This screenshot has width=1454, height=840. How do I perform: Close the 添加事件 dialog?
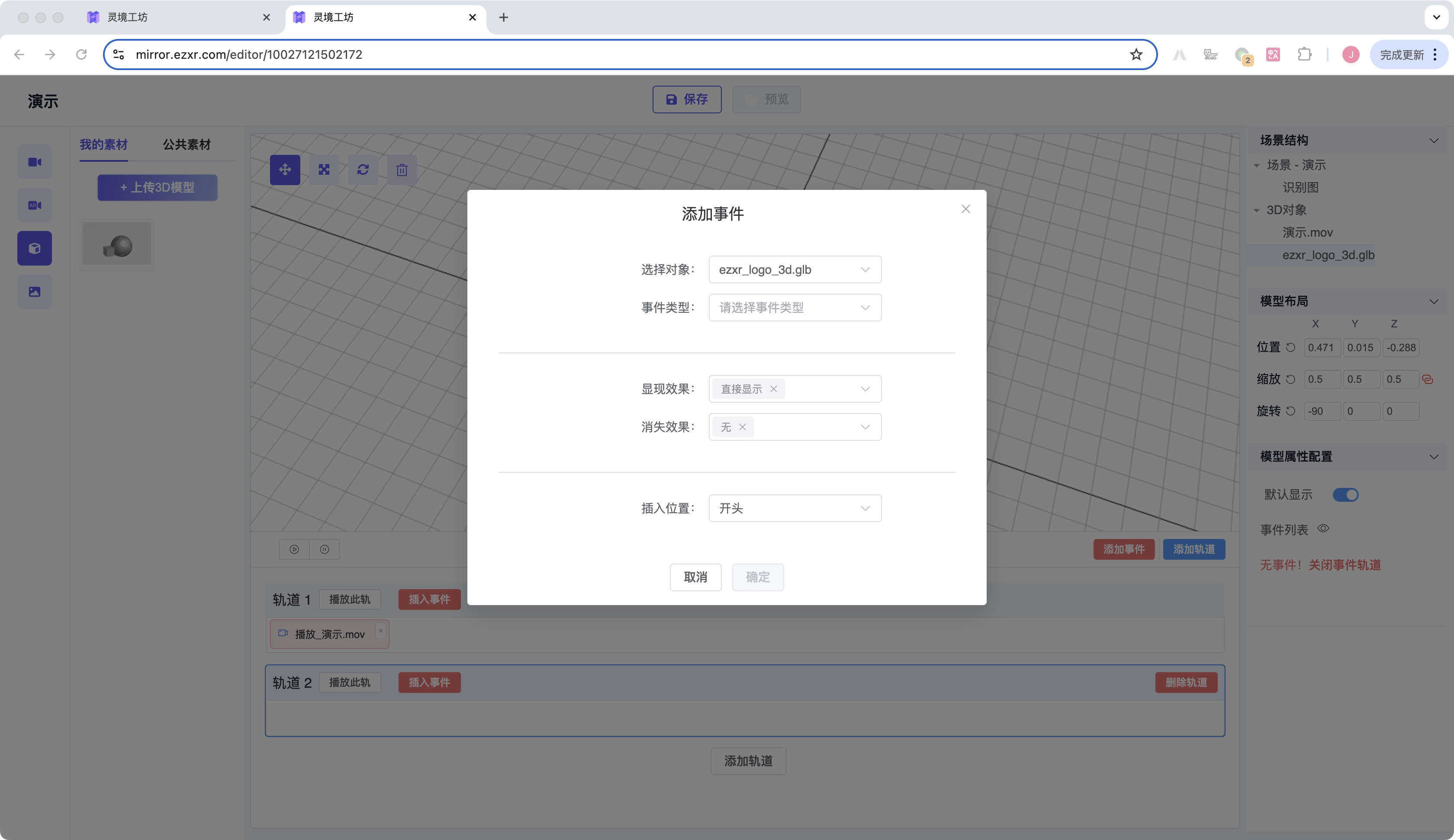(x=965, y=209)
